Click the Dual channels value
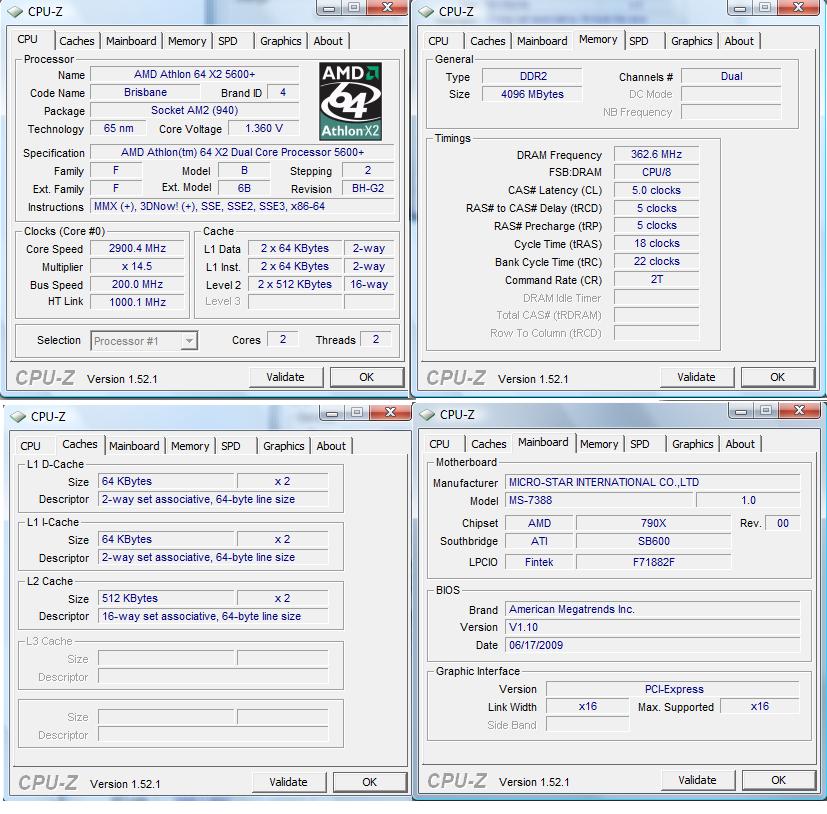 click(x=732, y=76)
